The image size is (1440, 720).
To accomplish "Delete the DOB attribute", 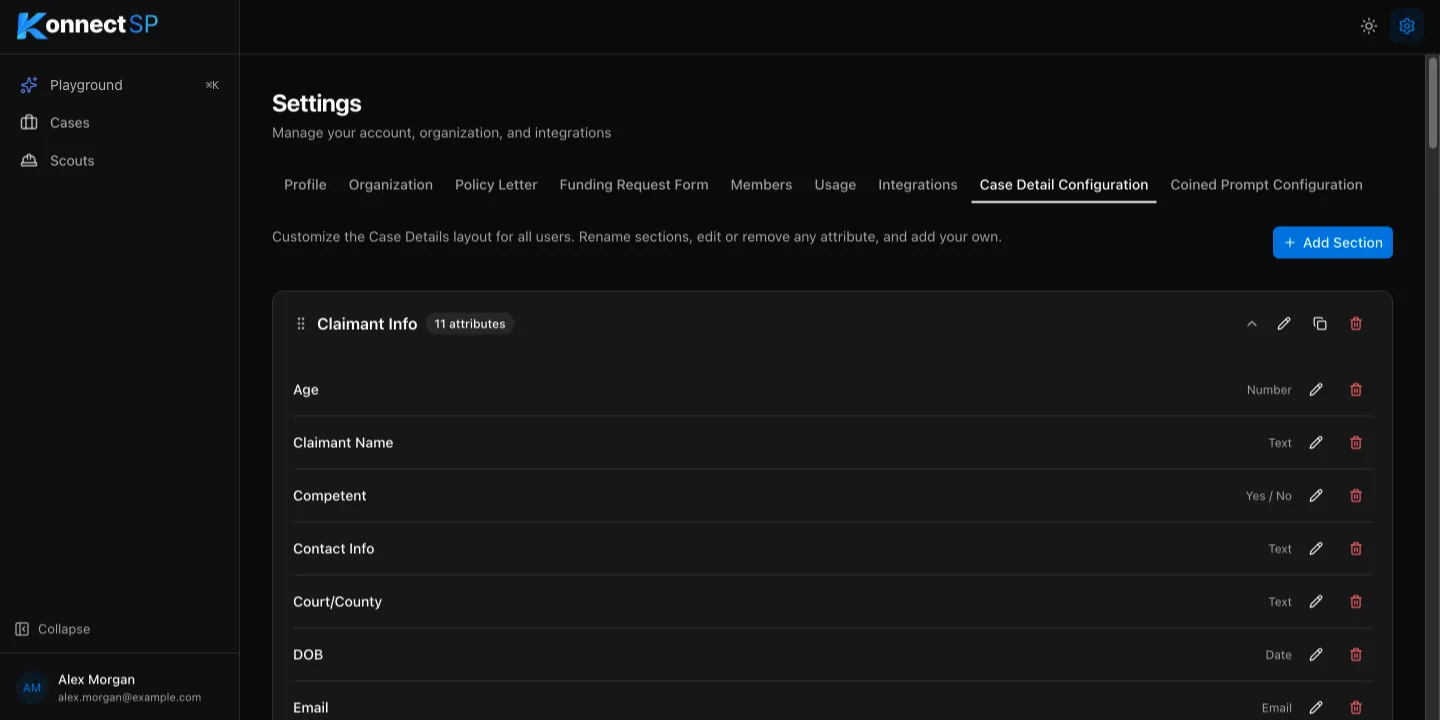I will (1356, 655).
